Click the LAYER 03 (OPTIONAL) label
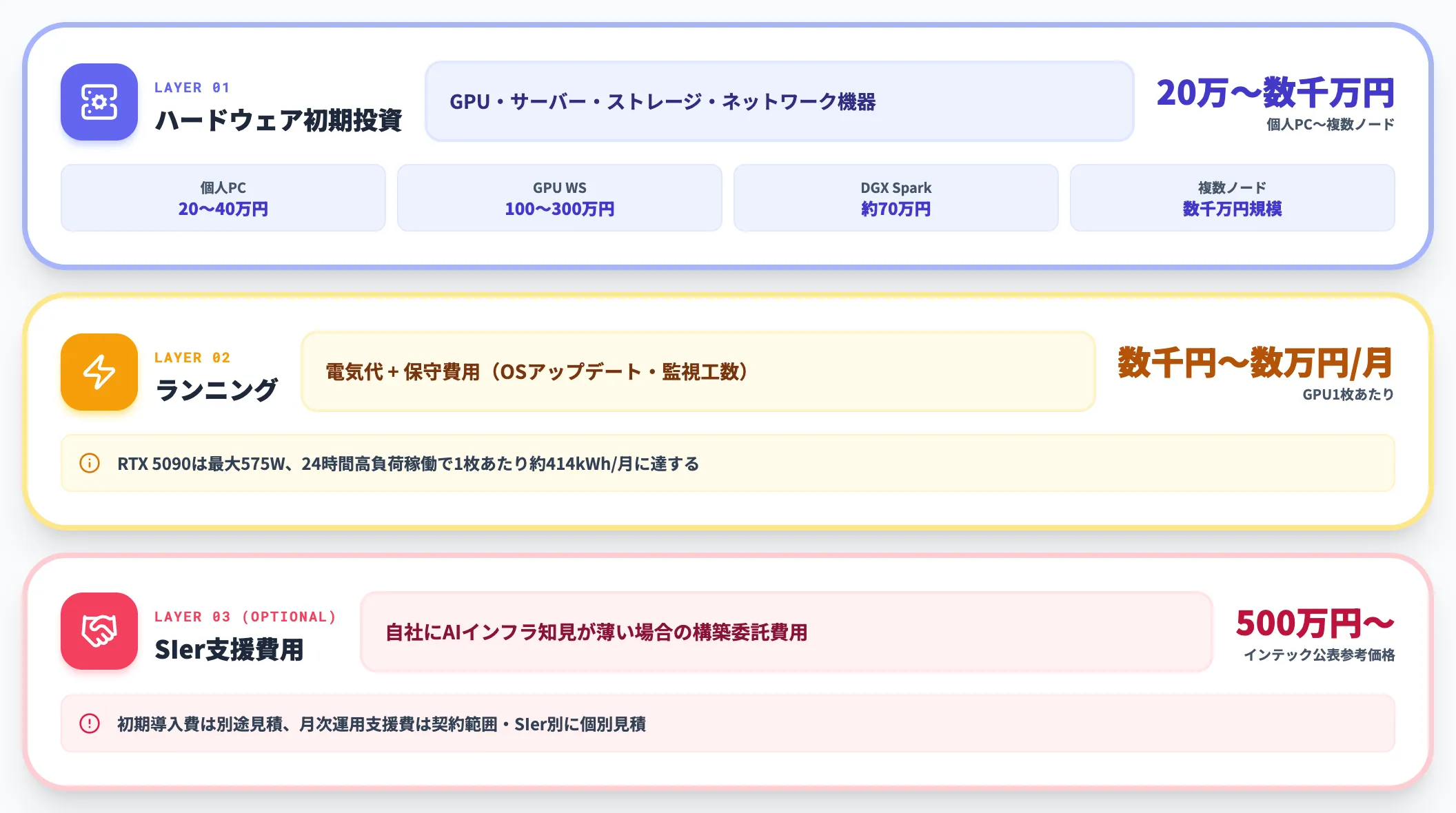The height and width of the screenshot is (813, 1456). tap(245, 617)
